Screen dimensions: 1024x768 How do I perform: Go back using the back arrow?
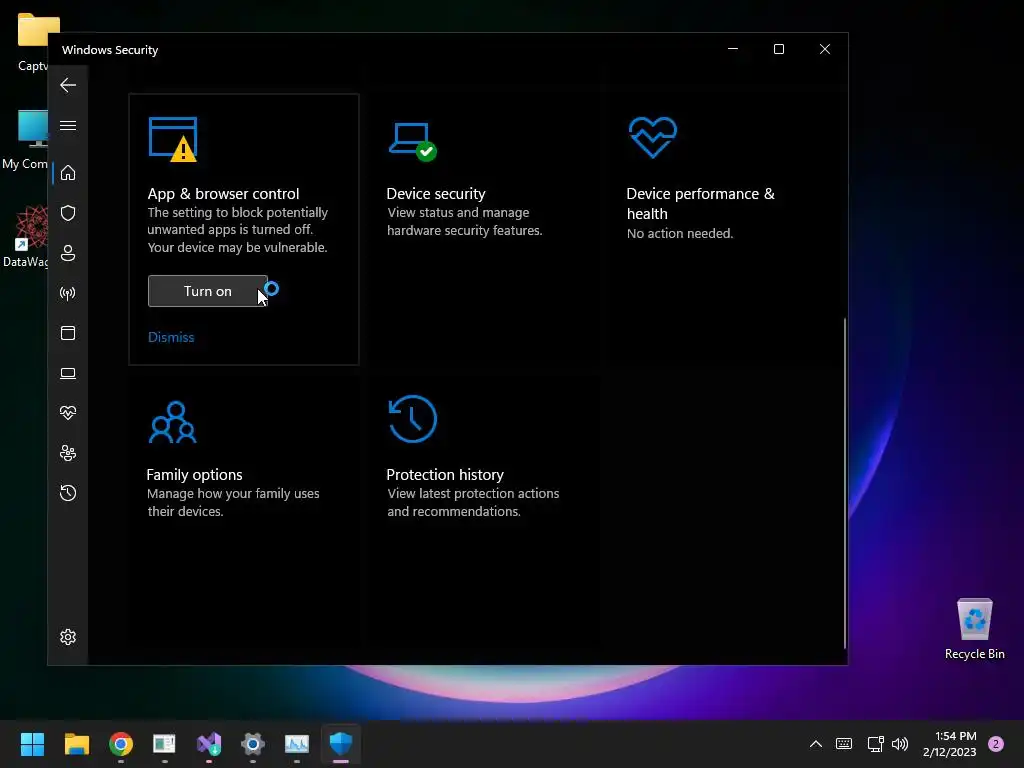[x=68, y=85]
